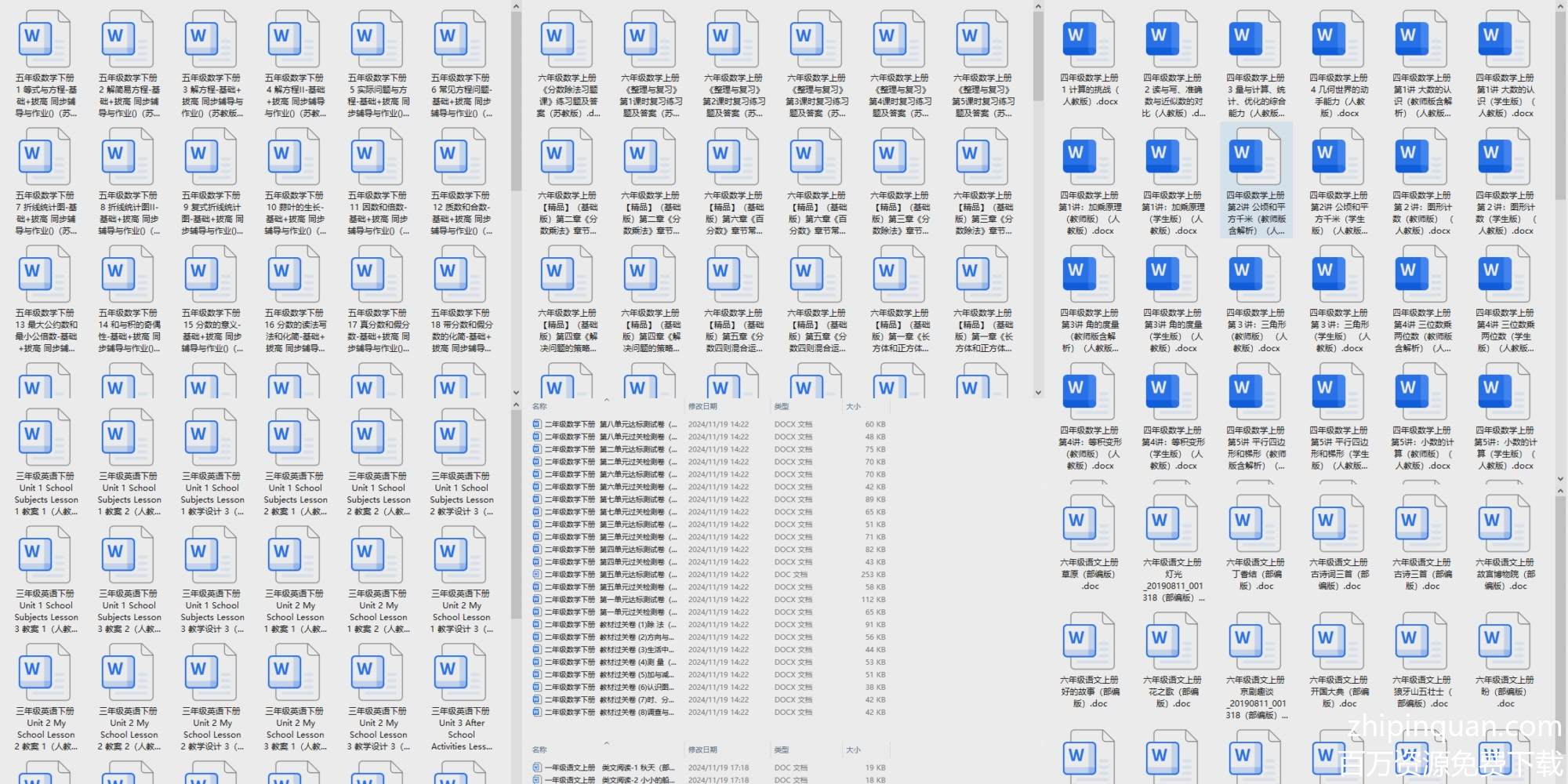The image size is (1568, 784).
Task: Sort 一年级语文上册 list by 类型 column header
Action: pyautogui.click(x=781, y=750)
